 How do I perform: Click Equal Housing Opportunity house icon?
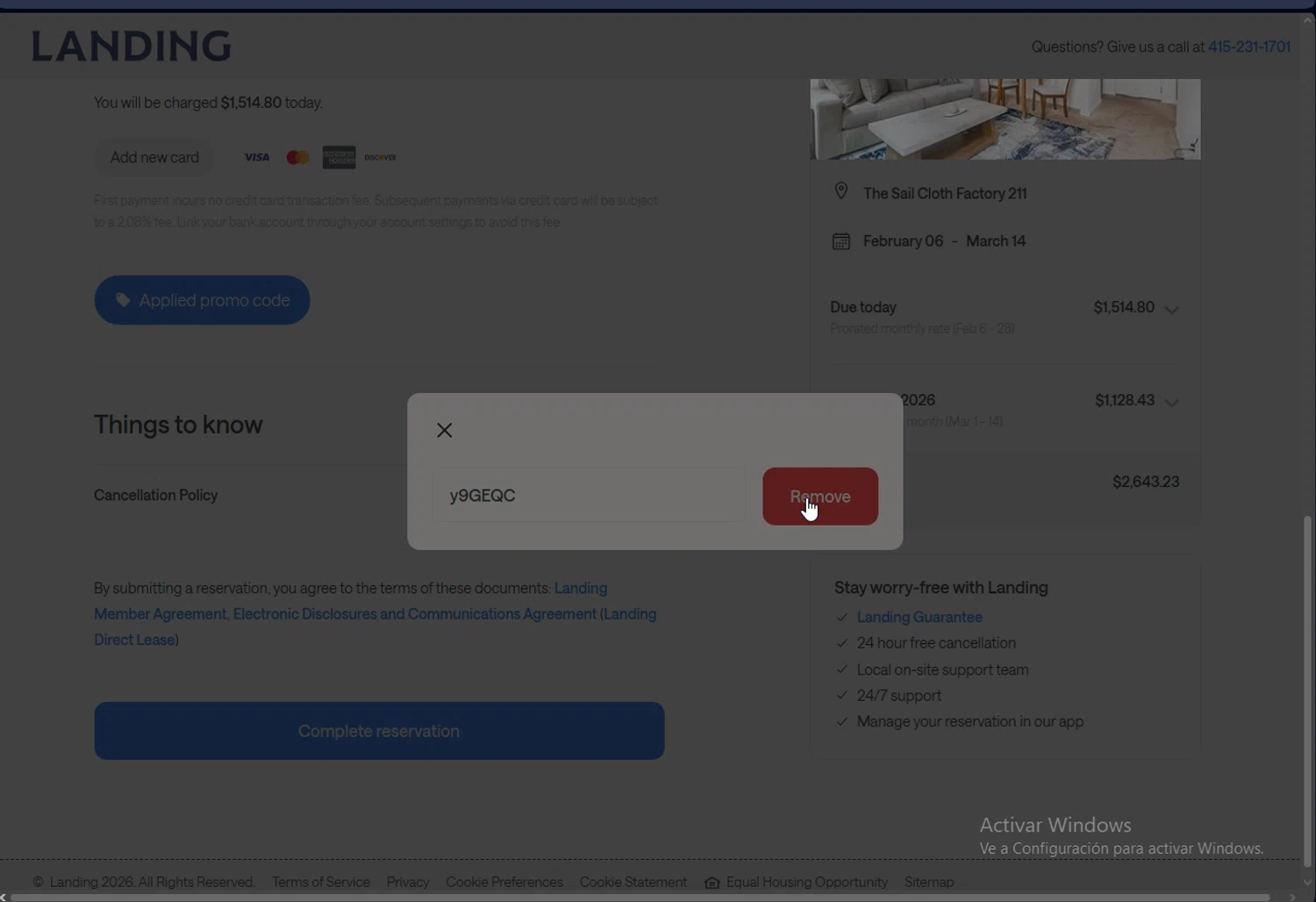point(712,883)
